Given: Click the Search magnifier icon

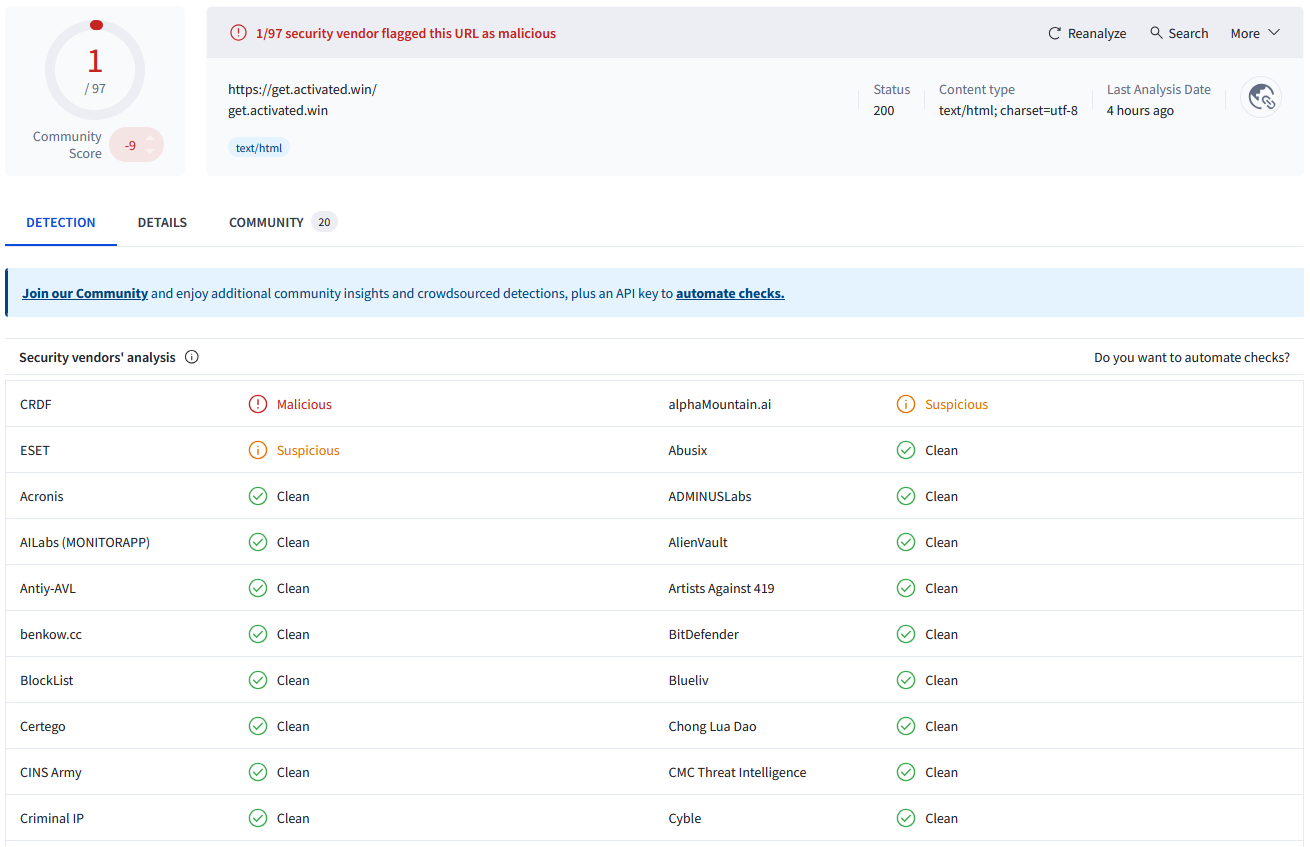Looking at the screenshot, I should [x=1156, y=33].
